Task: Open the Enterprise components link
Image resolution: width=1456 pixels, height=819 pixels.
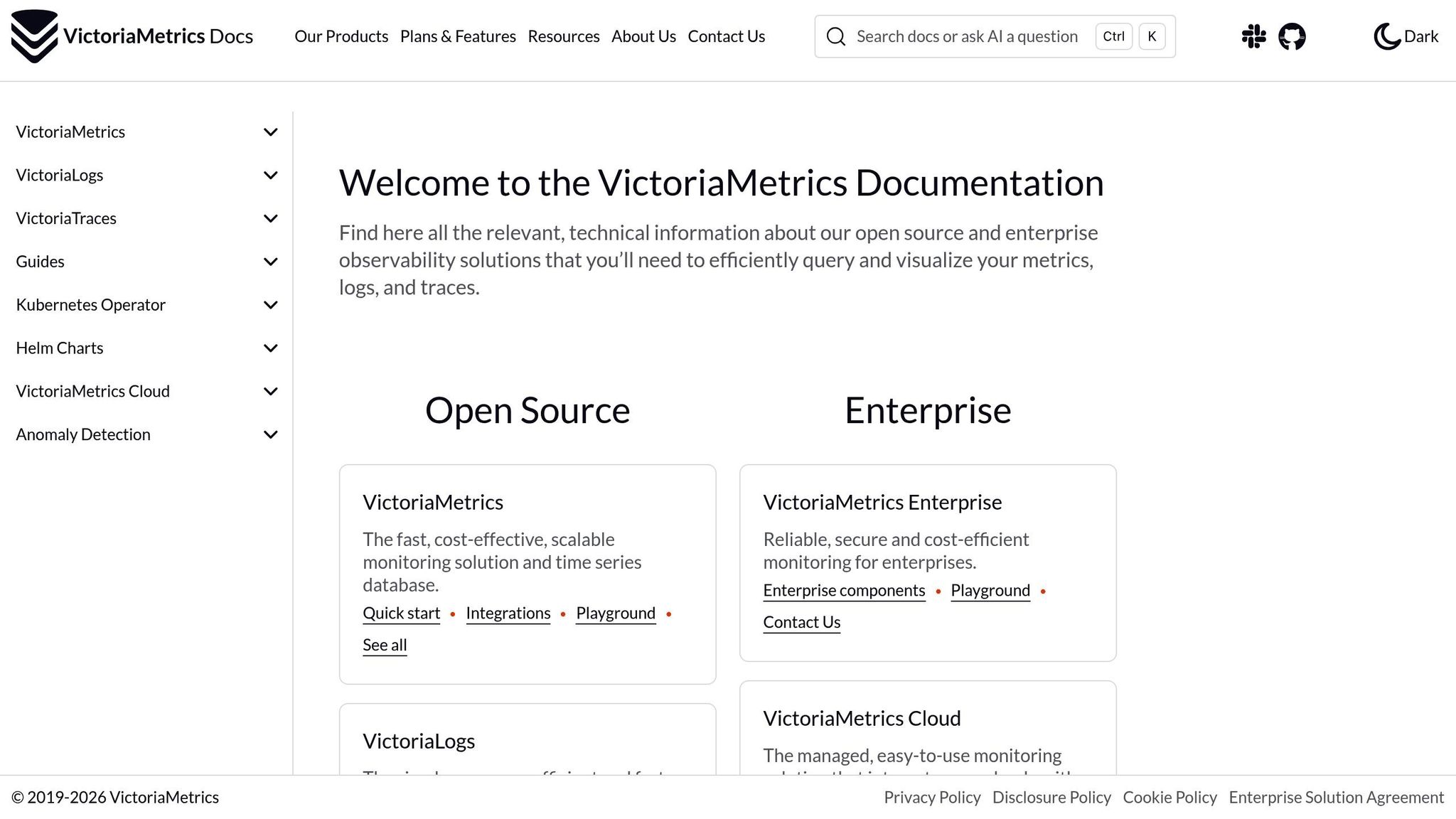Action: (843, 590)
